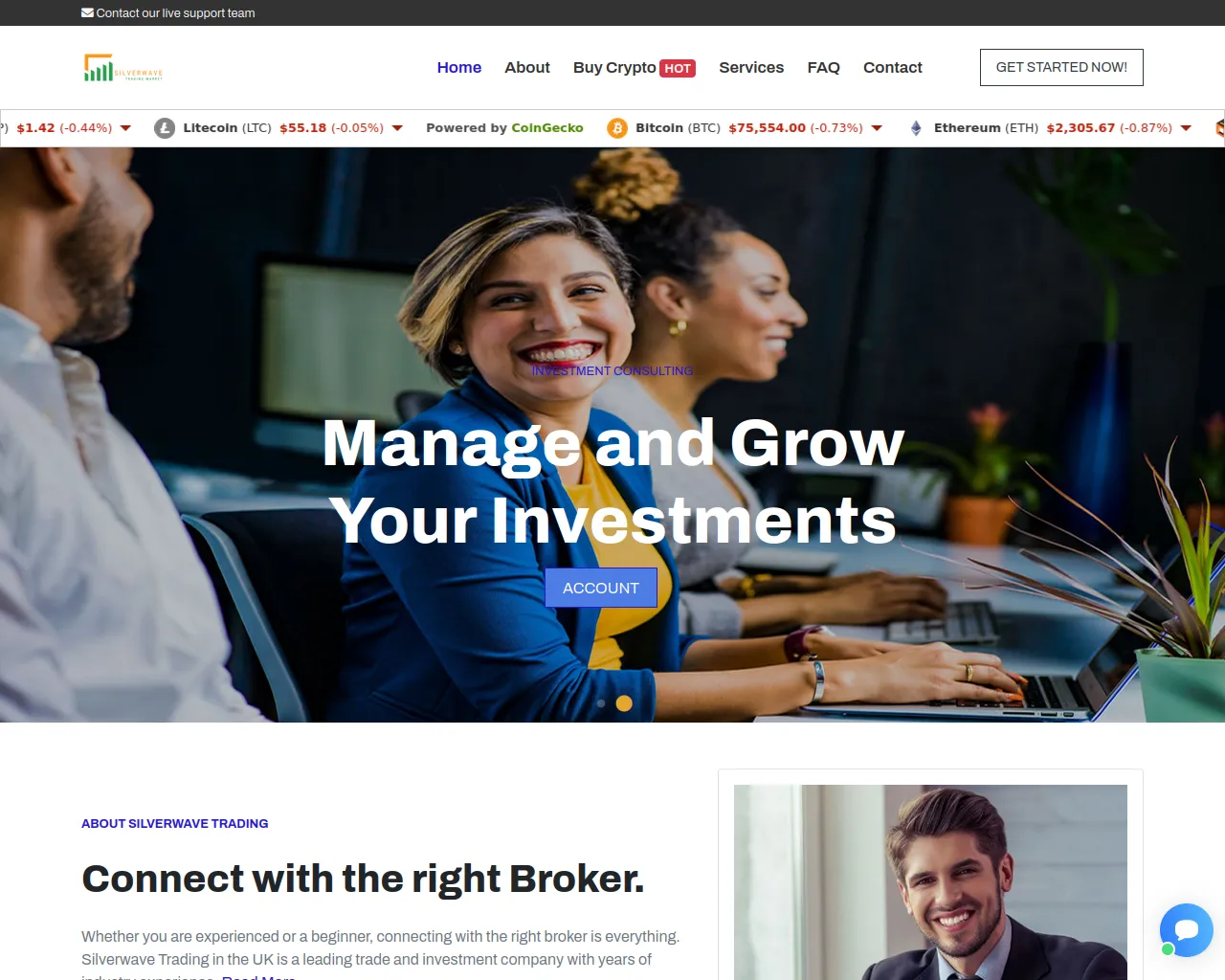Select the small gray carousel dot
Screen dimensions: 1225x980
601,703
